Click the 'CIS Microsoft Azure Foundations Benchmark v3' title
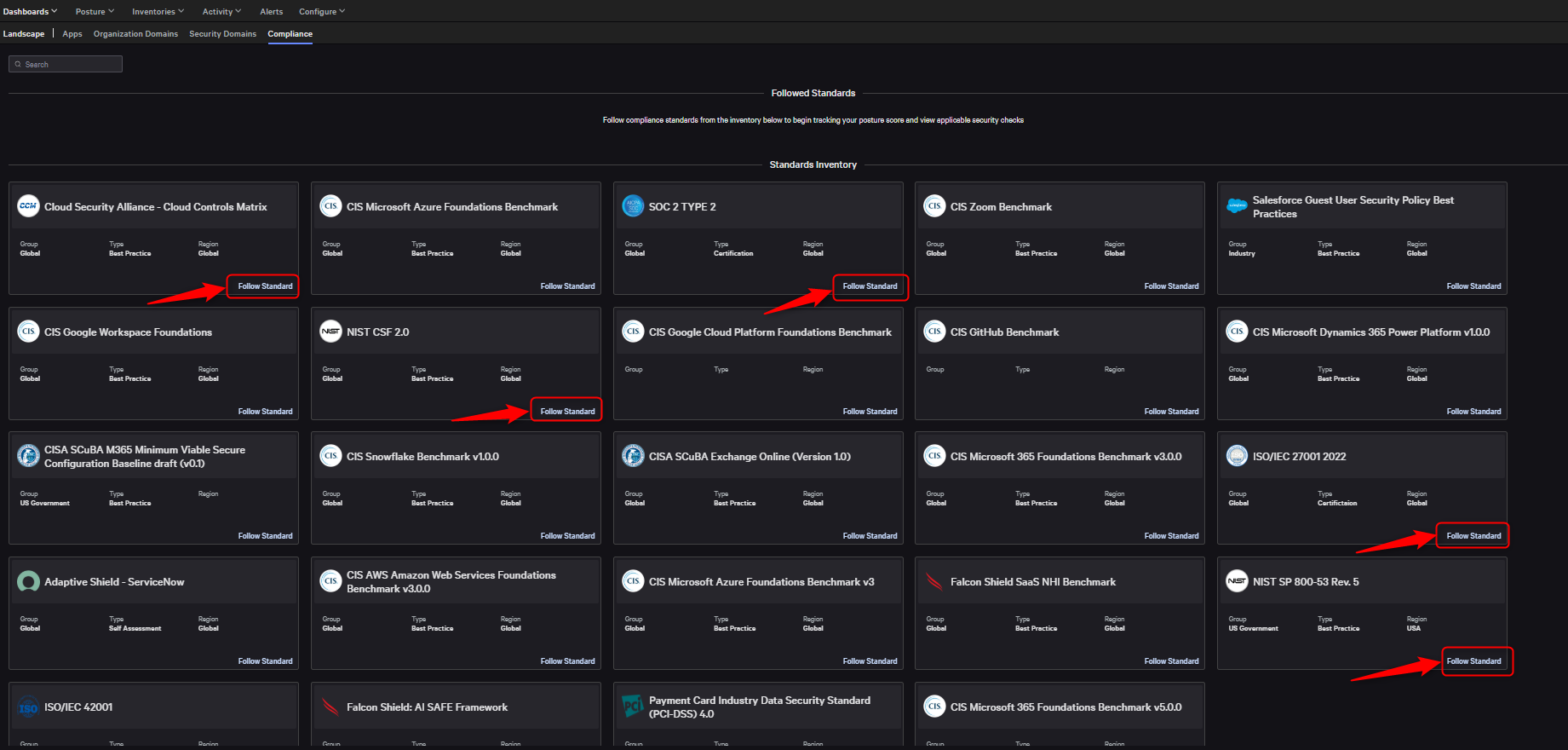The width and height of the screenshot is (1568, 750). click(x=761, y=582)
